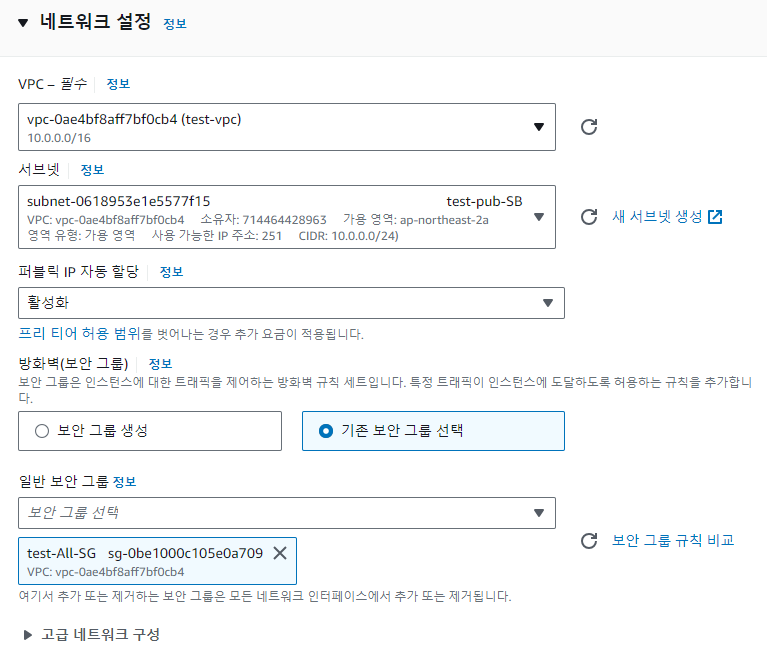Screen dimensions: 767x655
Task: Click 정보 link next to 방화벽(보안 그룹)
Action: tap(160, 363)
